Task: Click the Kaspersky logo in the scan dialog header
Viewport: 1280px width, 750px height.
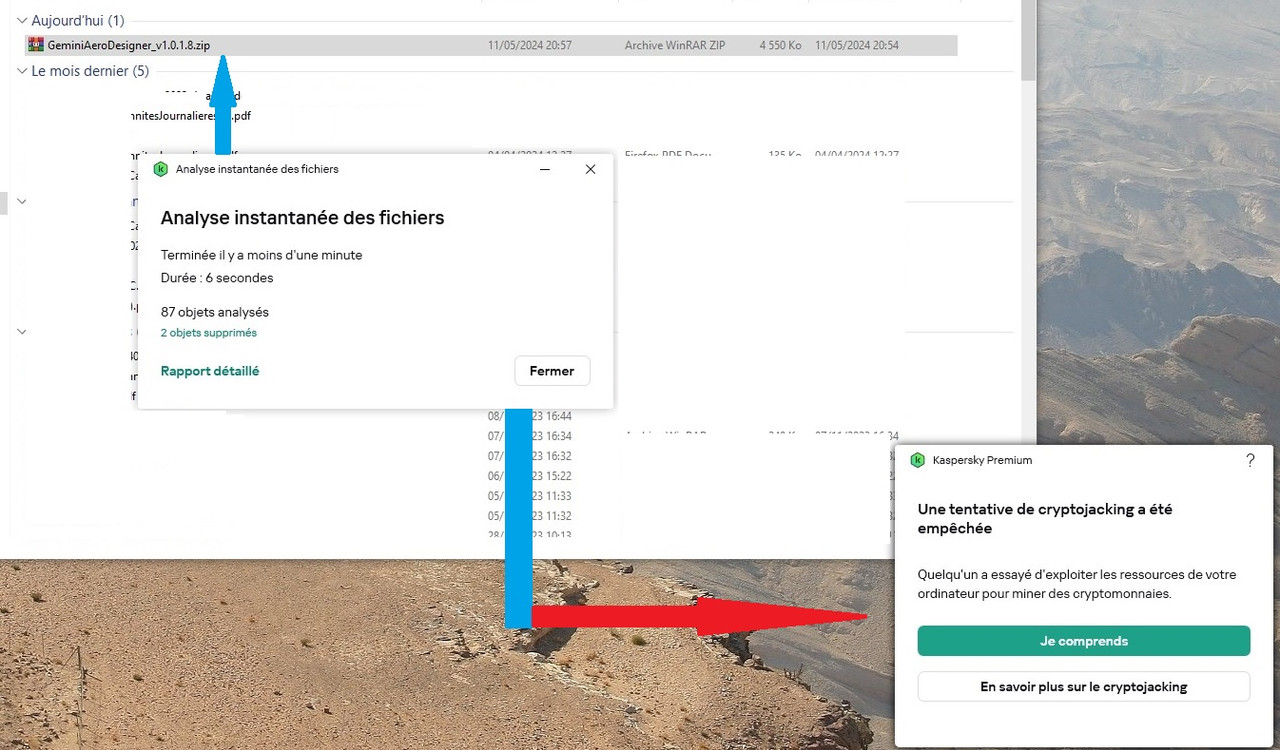Action: [x=161, y=169]
